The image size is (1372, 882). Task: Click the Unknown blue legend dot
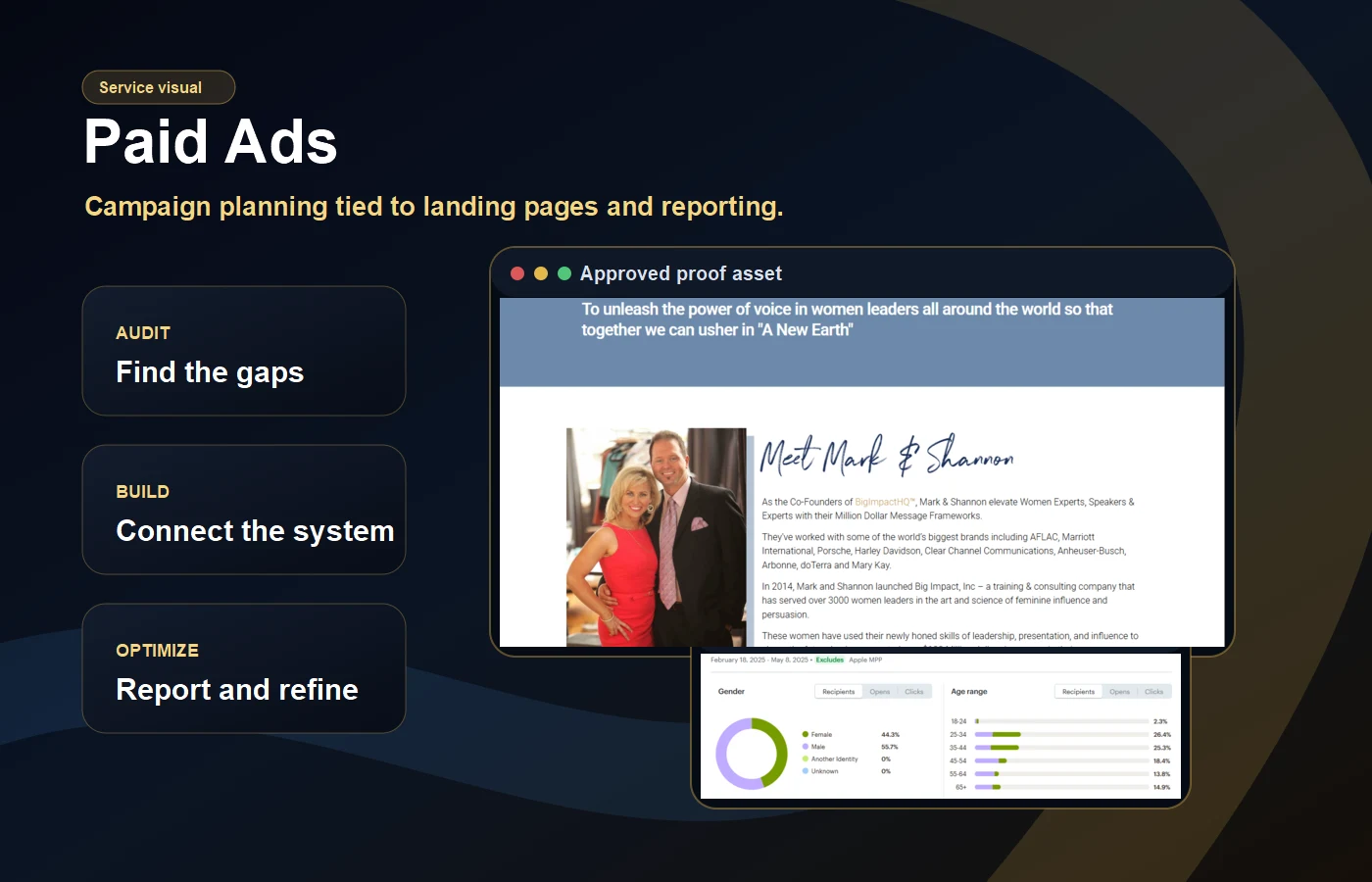click(806, 771)
